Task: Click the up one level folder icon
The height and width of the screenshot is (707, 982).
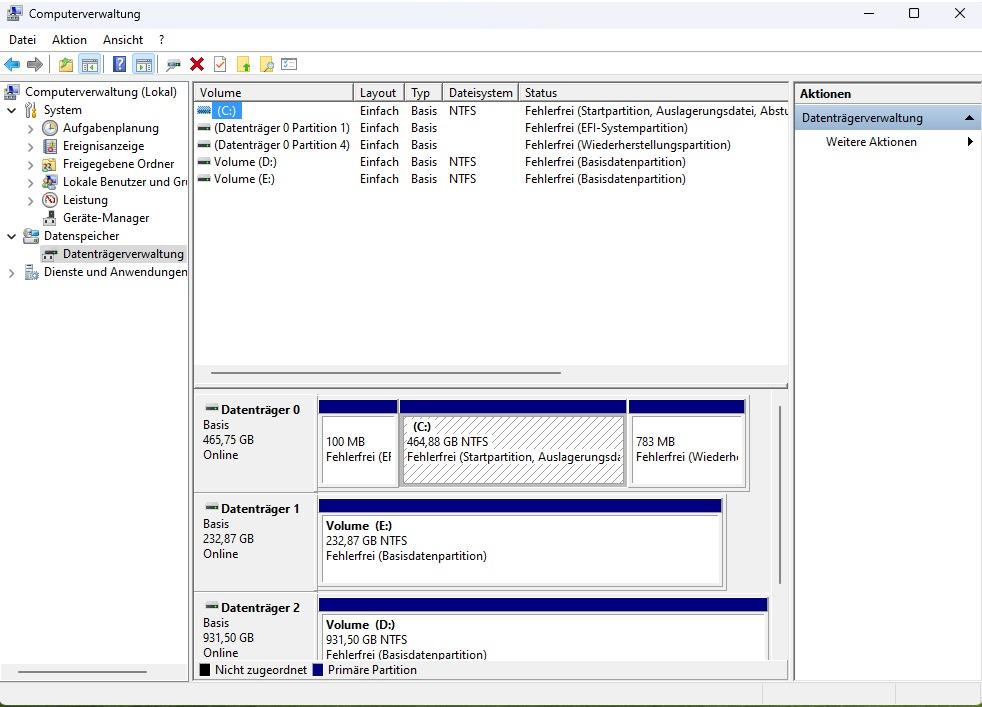Action: [66, 64]
